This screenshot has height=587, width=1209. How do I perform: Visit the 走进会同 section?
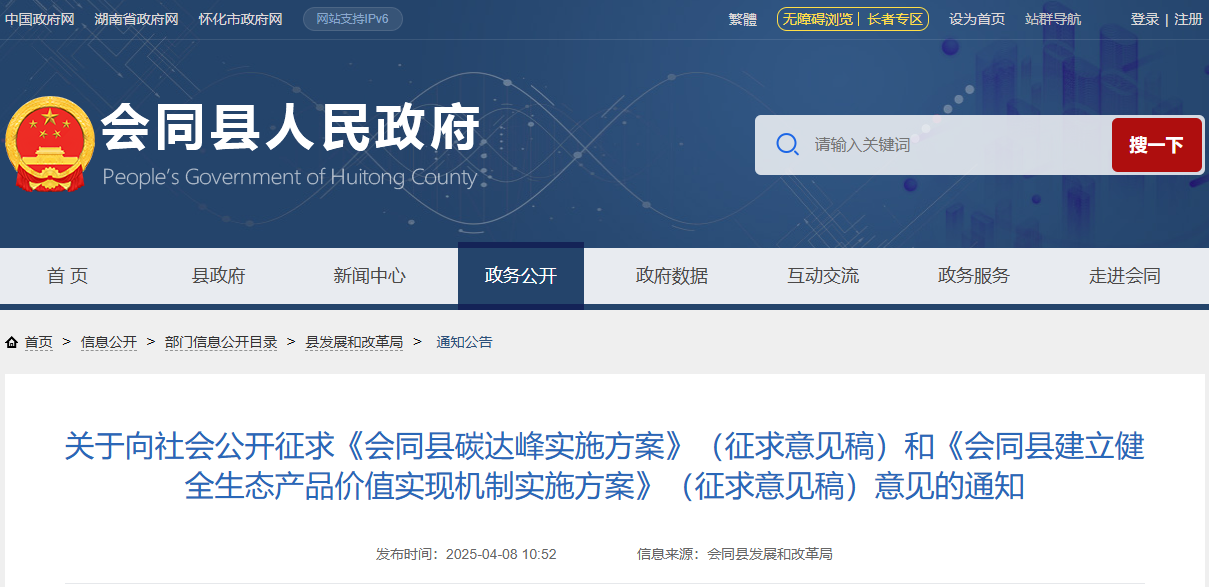pyautogui.click(x=1124, y=276)
